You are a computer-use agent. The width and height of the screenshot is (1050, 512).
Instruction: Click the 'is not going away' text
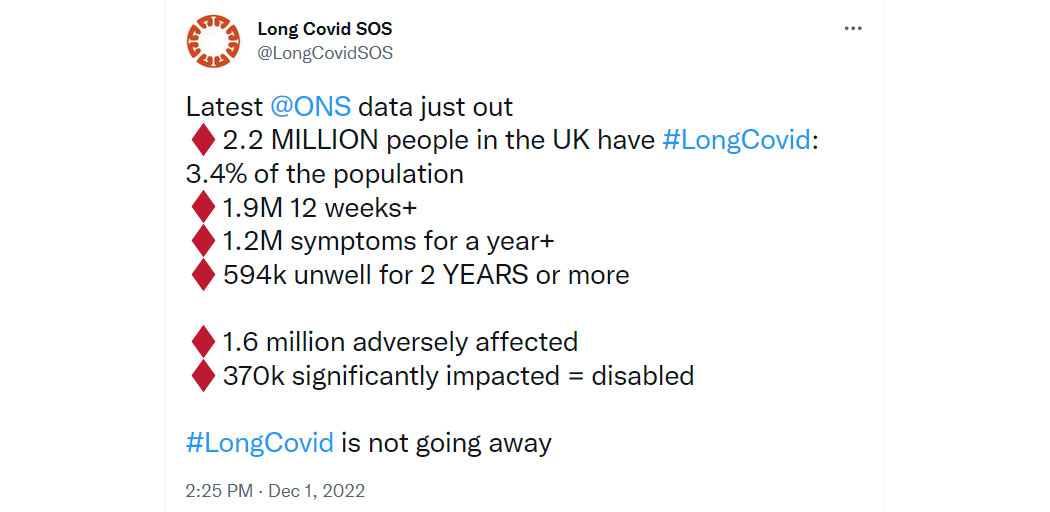pyautogui.click(x=447, y=443)
